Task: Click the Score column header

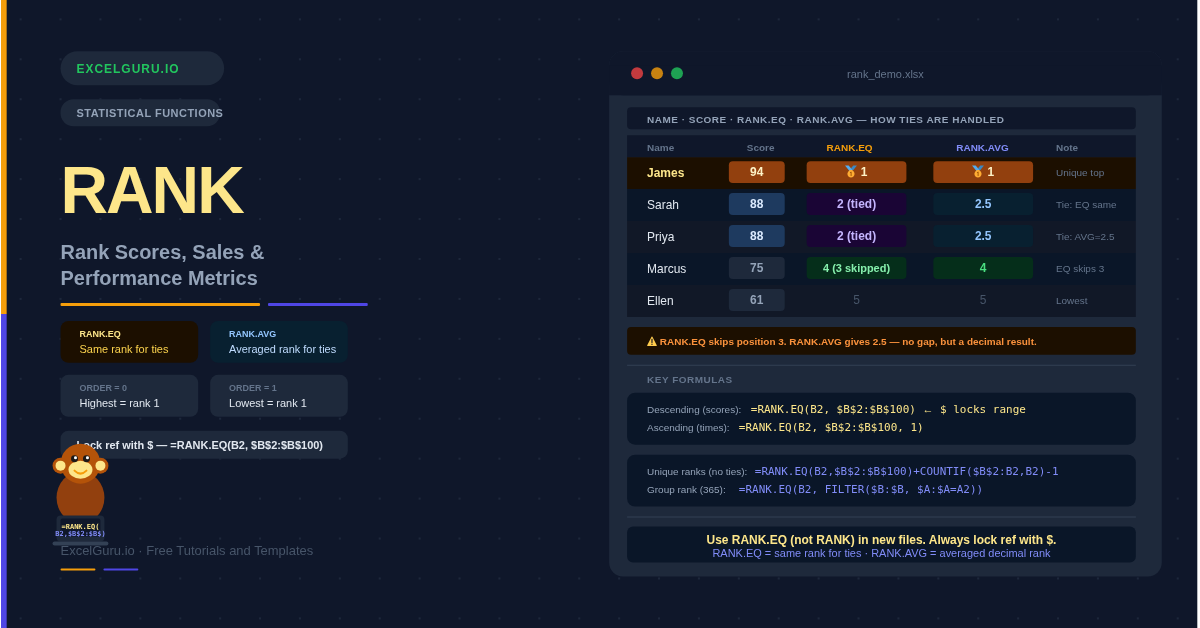Action: (x=760, y=148)
